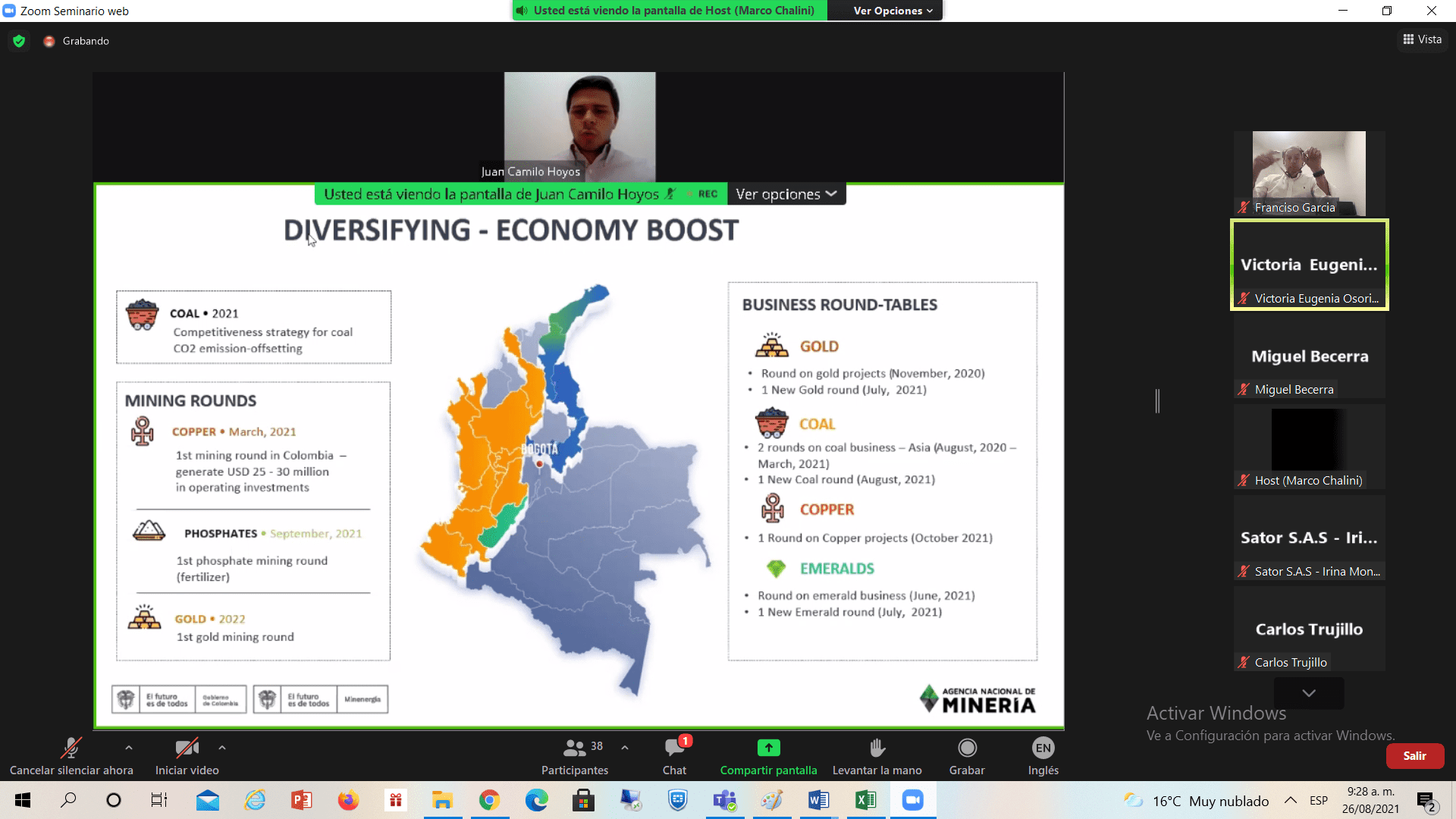
Task: Click the Gobierno de Colombia logo
Action: tap(221, 699)
